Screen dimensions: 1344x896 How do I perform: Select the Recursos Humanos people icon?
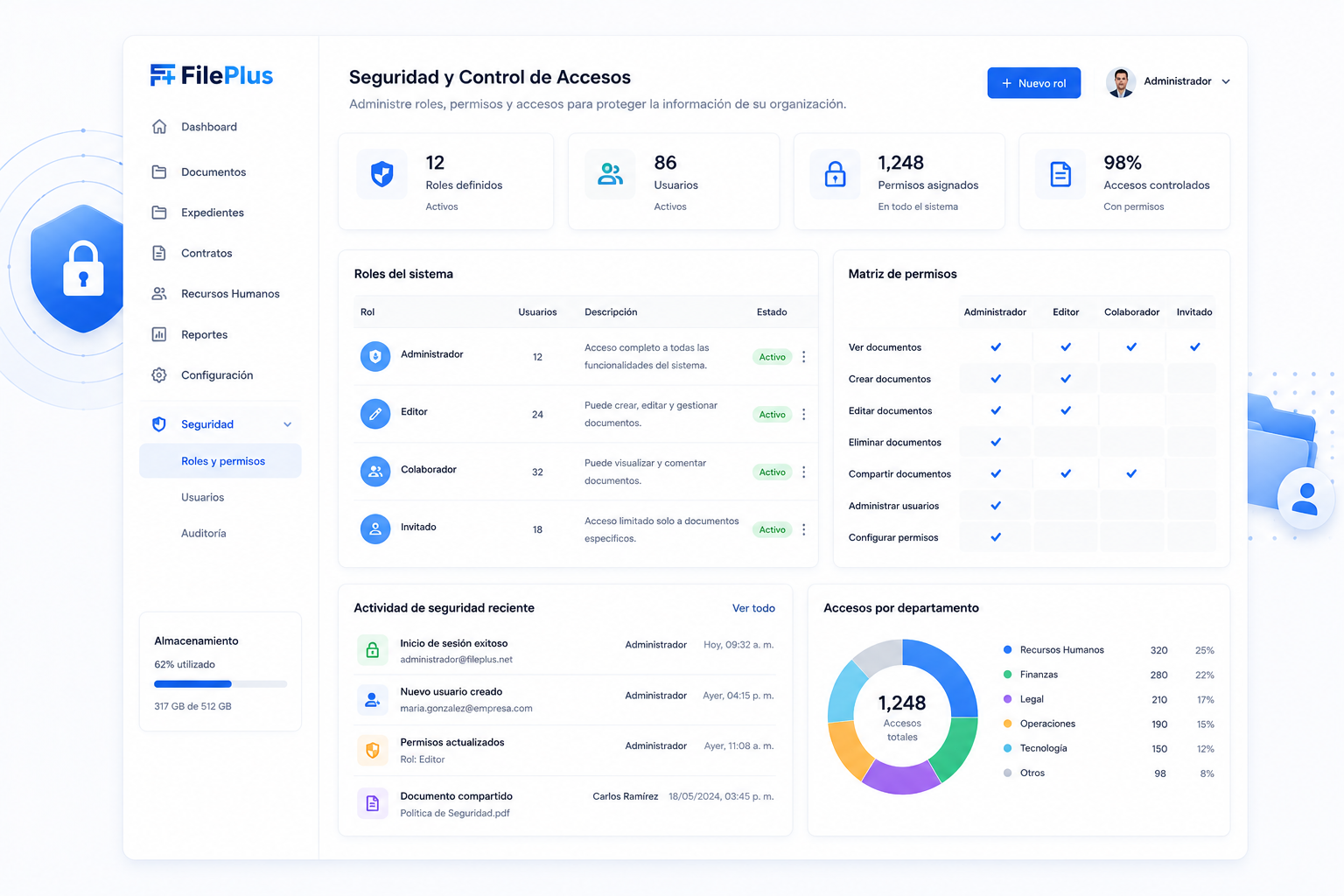click(159, 294)
